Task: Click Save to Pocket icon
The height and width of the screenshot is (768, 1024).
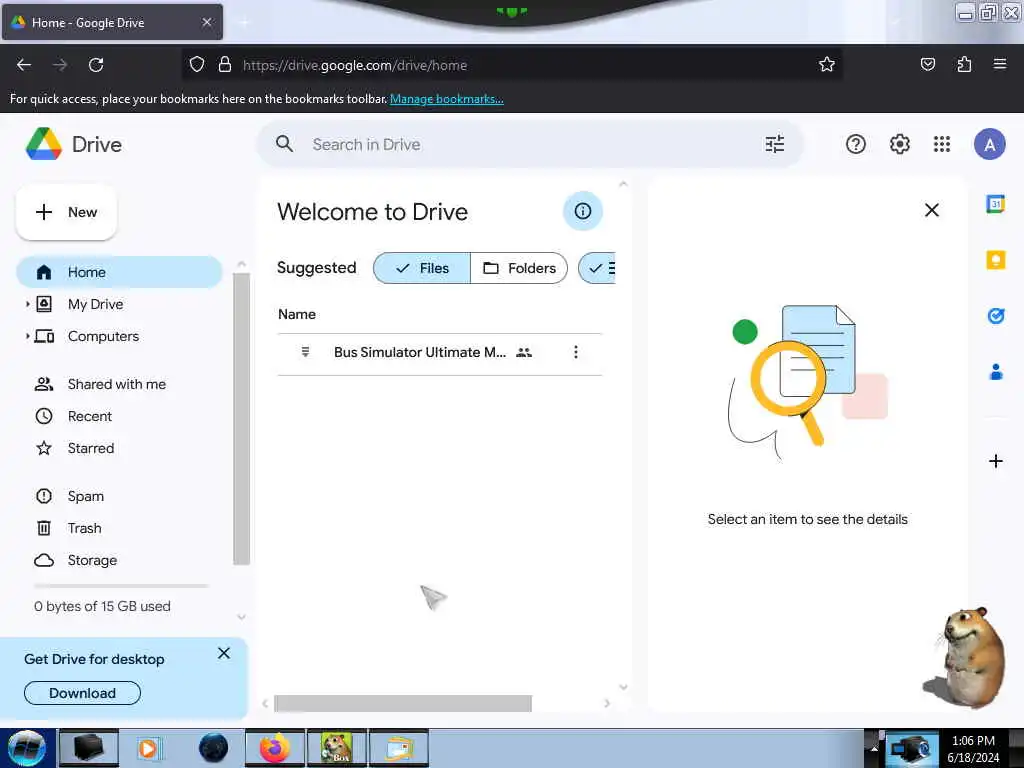Action: point(927,64)
